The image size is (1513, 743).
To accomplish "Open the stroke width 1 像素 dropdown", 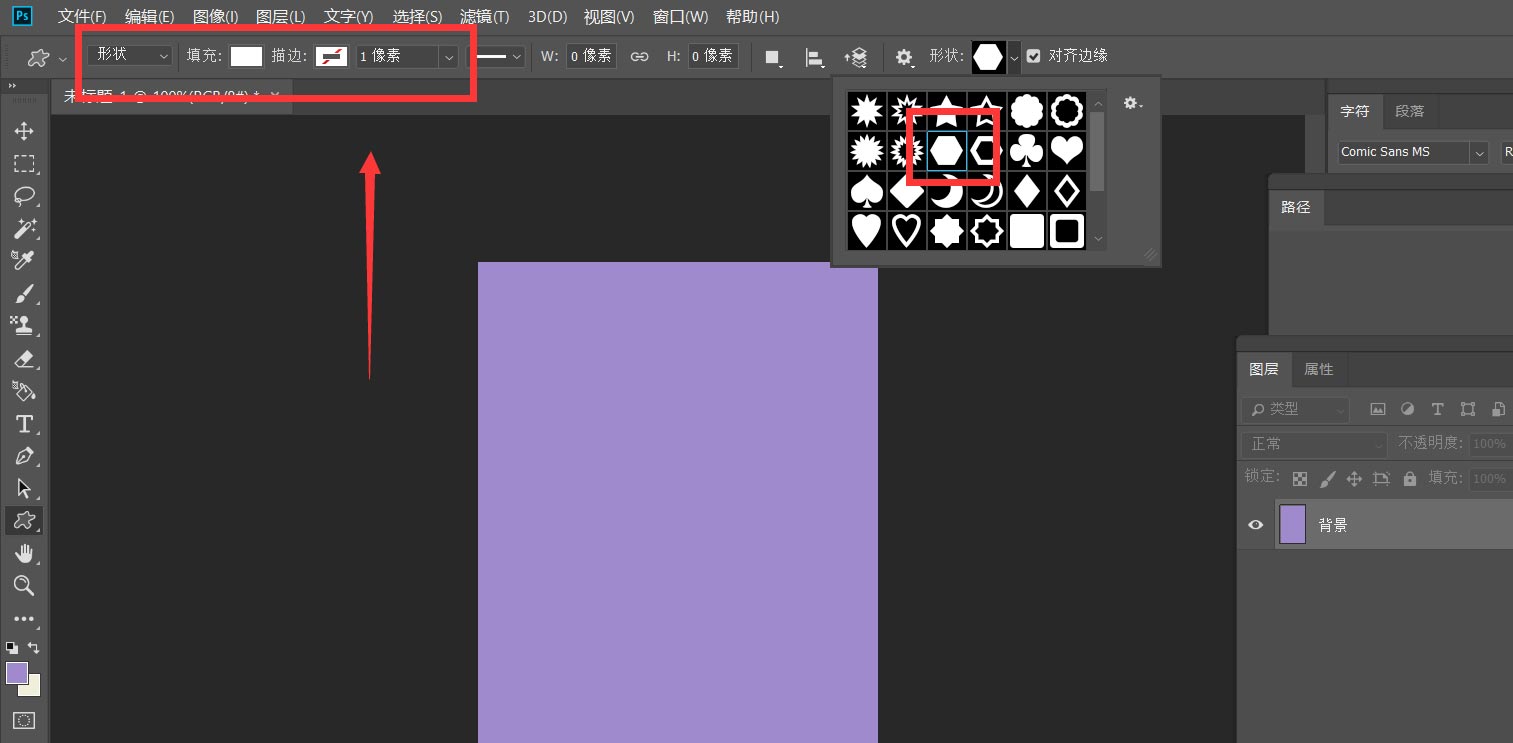I will [x=449, y=57].
